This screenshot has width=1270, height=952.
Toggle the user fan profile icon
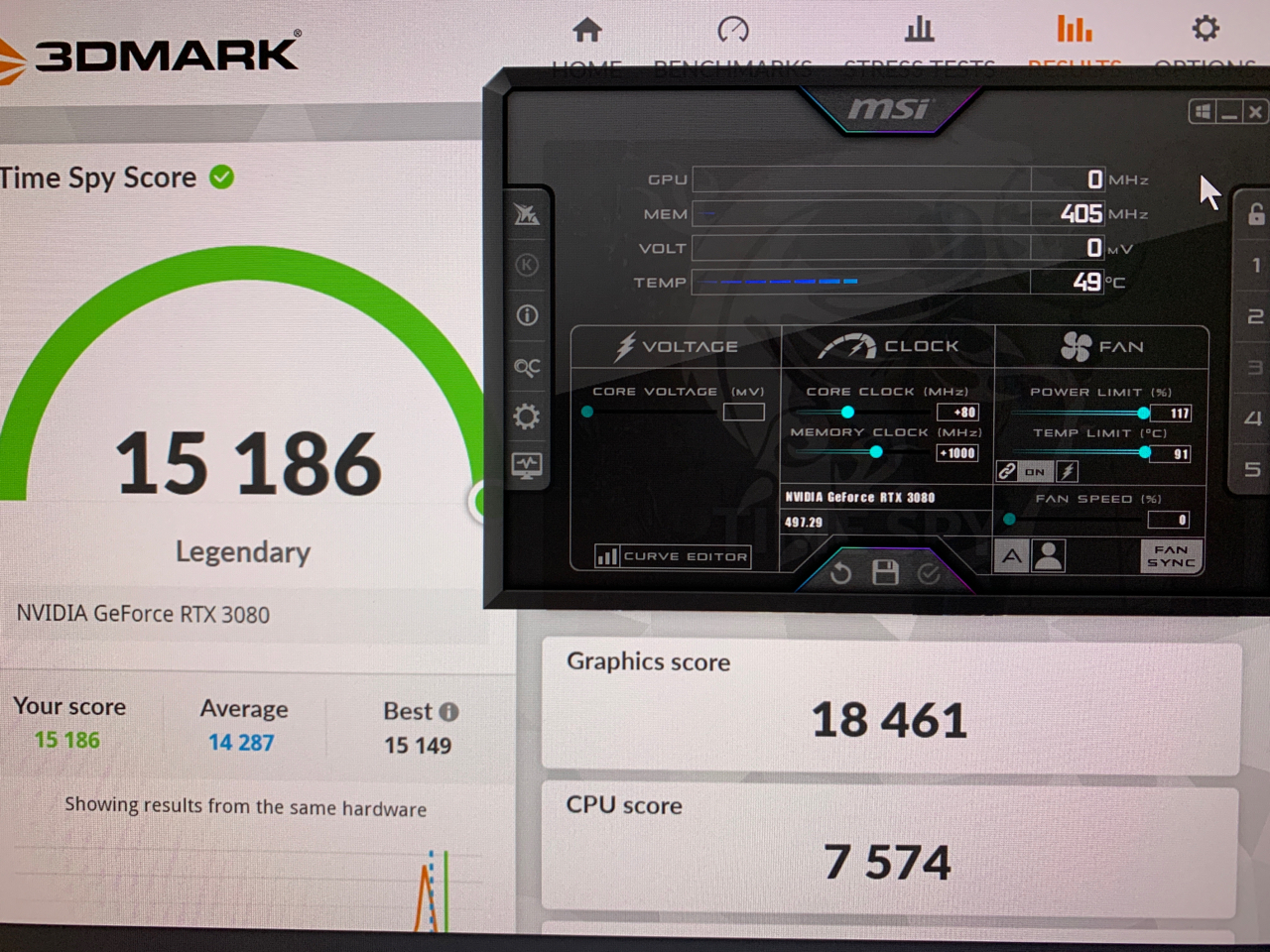pos(1049,555)
